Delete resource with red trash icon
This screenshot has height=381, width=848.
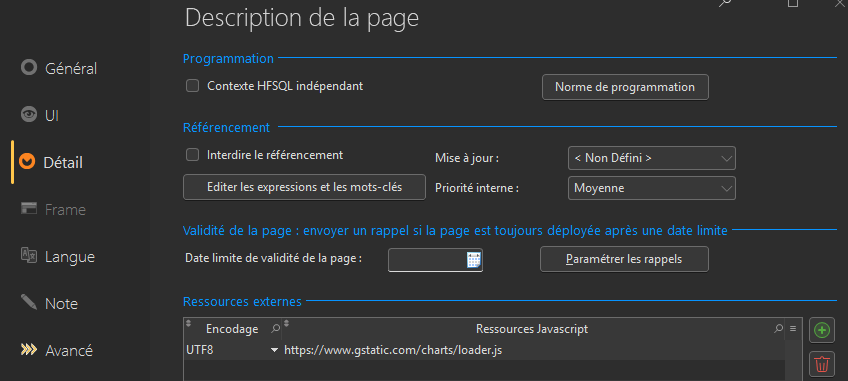pyautogui.click(x=822, y=364)
